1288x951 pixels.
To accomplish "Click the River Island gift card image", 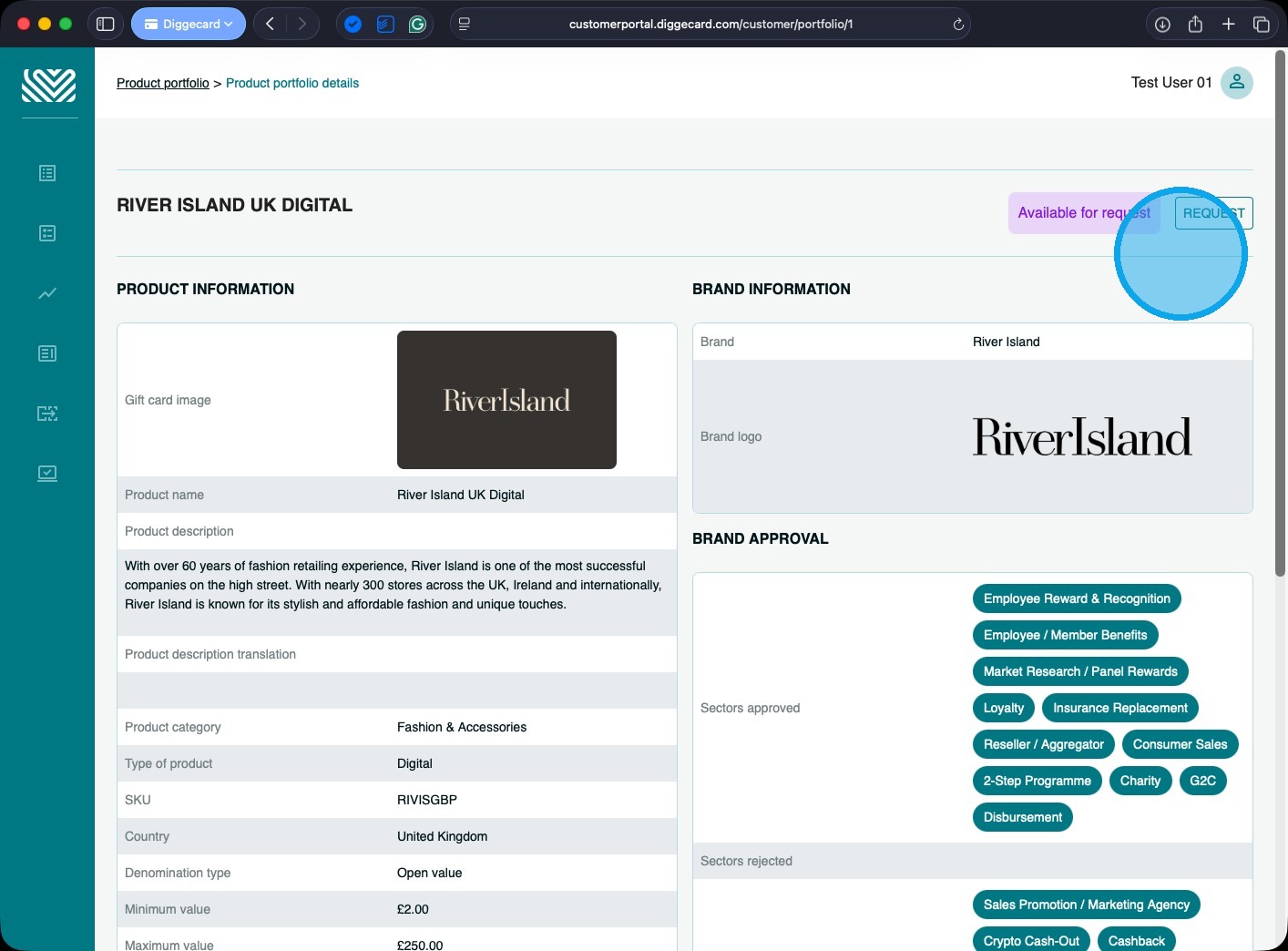I will point(506,400).
